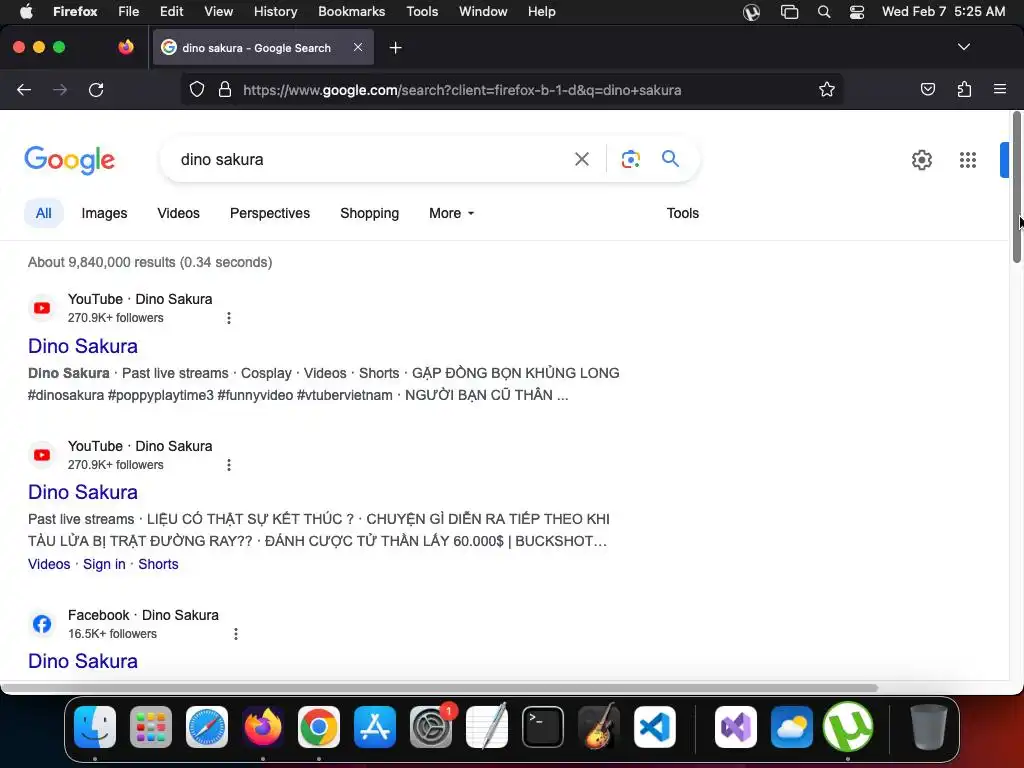This screenshot has width=1024, height=768.
Task: Open the Extensions puzzle icon
Action: [x=964, y=89]
